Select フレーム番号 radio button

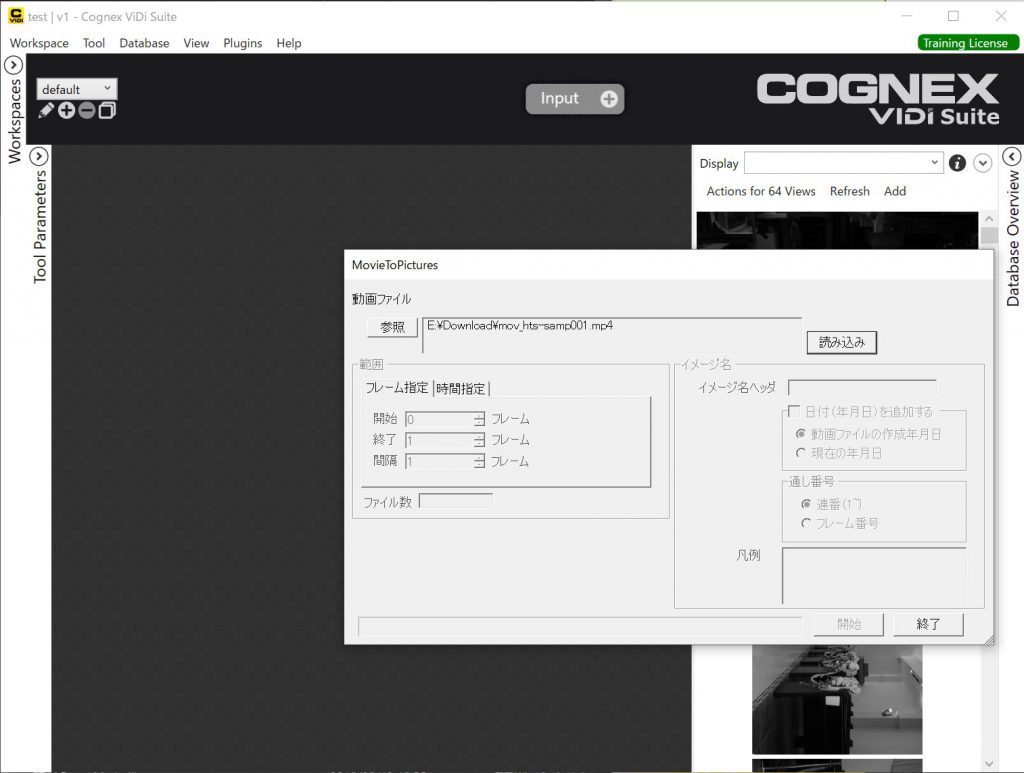[x=806, y=523]
